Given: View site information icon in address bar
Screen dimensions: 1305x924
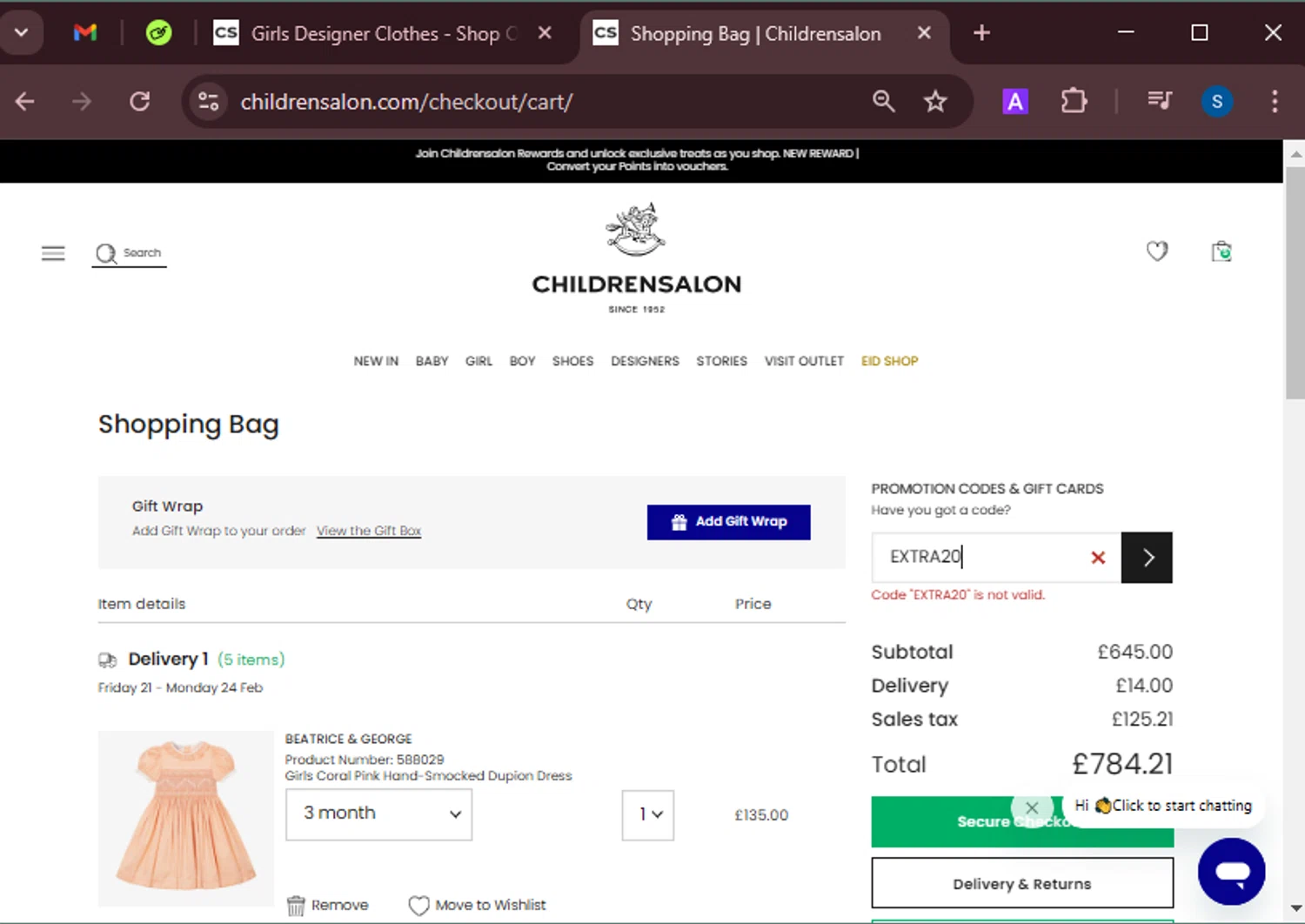Looking at the screenshot, I should [209, 102].
